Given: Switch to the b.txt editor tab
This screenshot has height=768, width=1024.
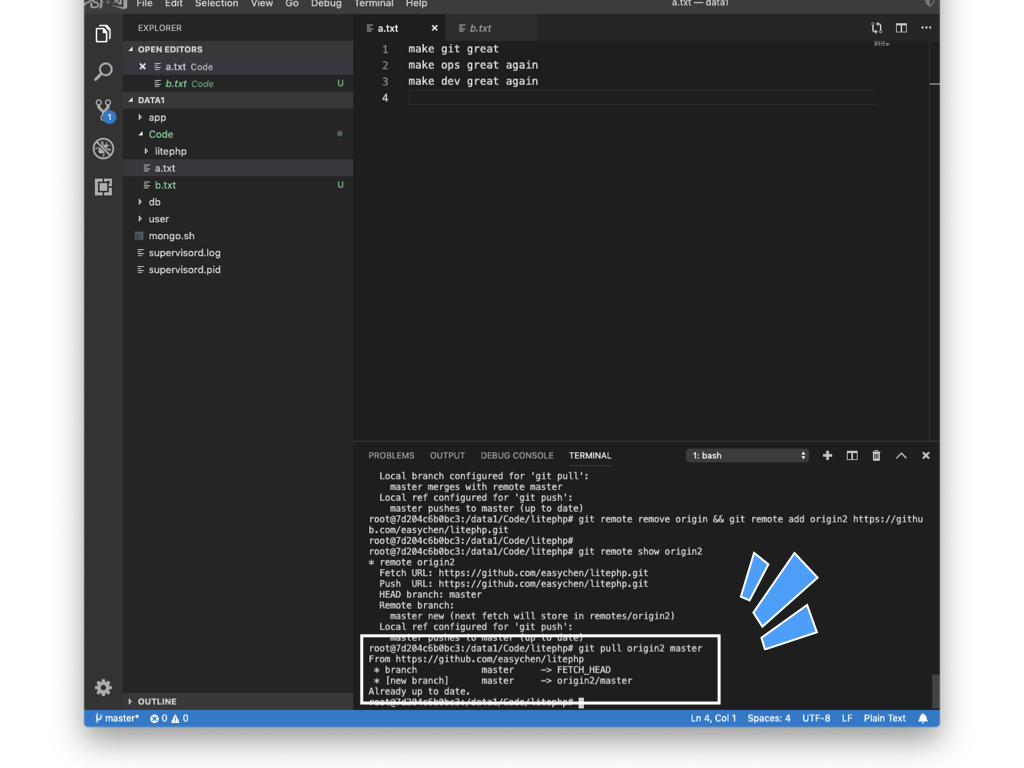Looking at the screenshot, I should 480,28.
